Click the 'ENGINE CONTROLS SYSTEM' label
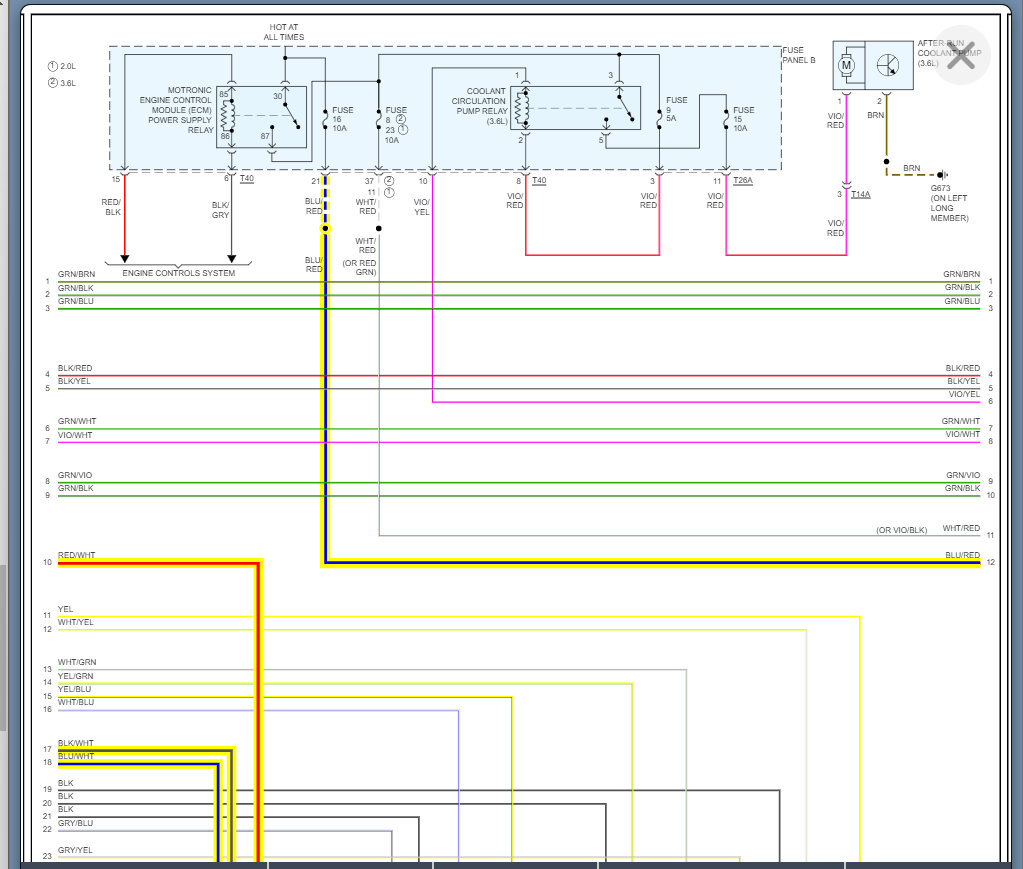The height and width of the screenshot is (869, 1023). pyautogui.click(x=179, y=273)
